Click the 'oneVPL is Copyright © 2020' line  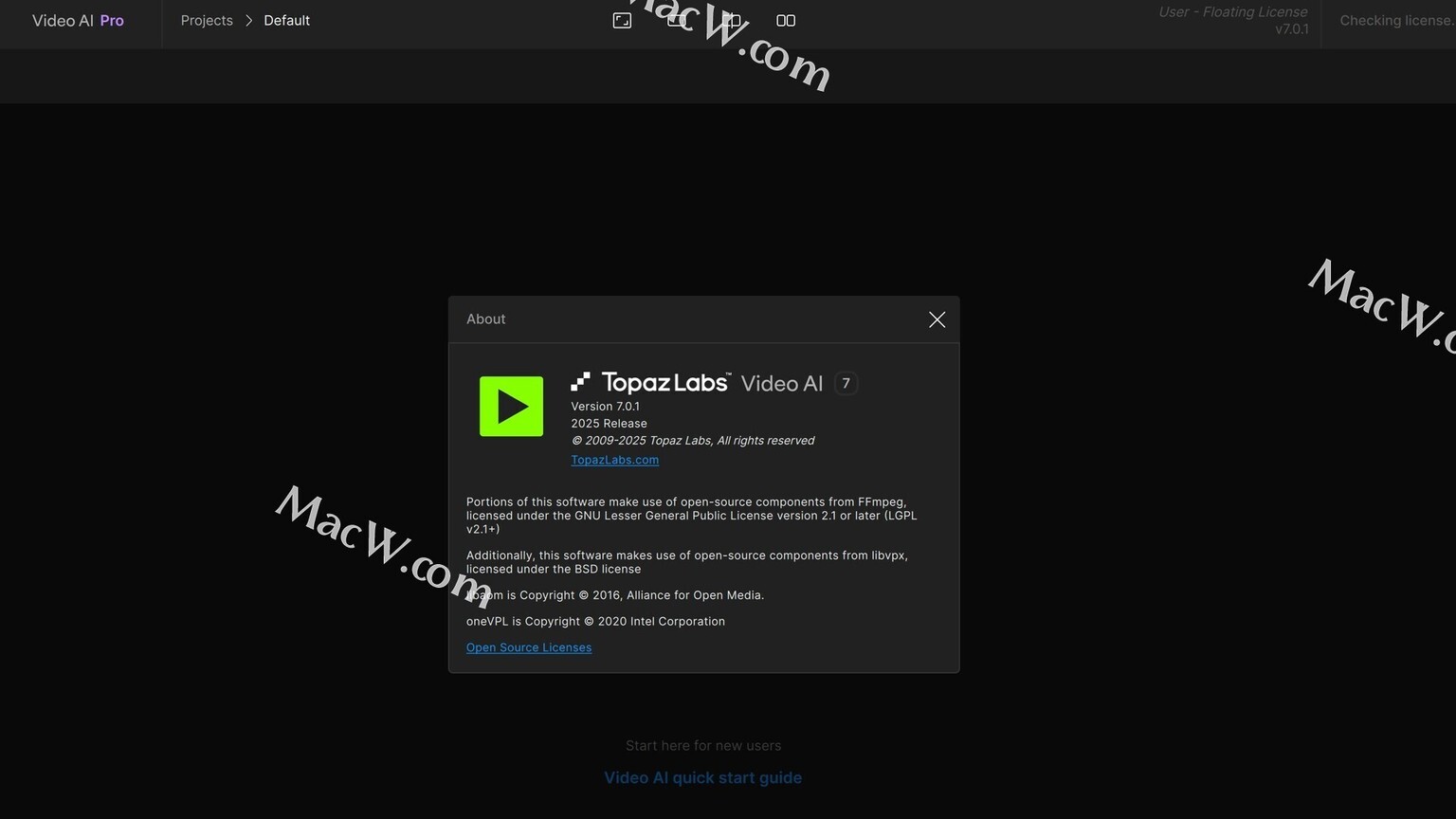[595, 622]
